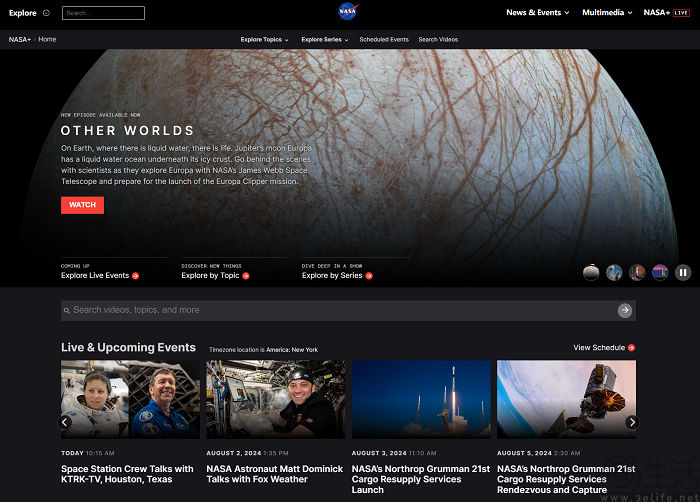The width and height of the screenshot is (700, 502).
Task: Open Explore by Topic link
Action: click(210, 276)
